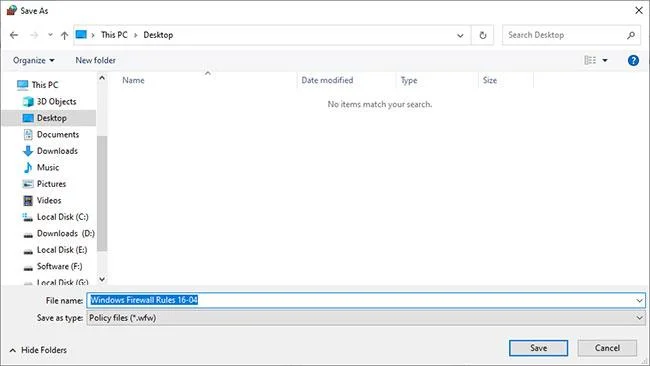Go up one folder level

pos(64,35)
